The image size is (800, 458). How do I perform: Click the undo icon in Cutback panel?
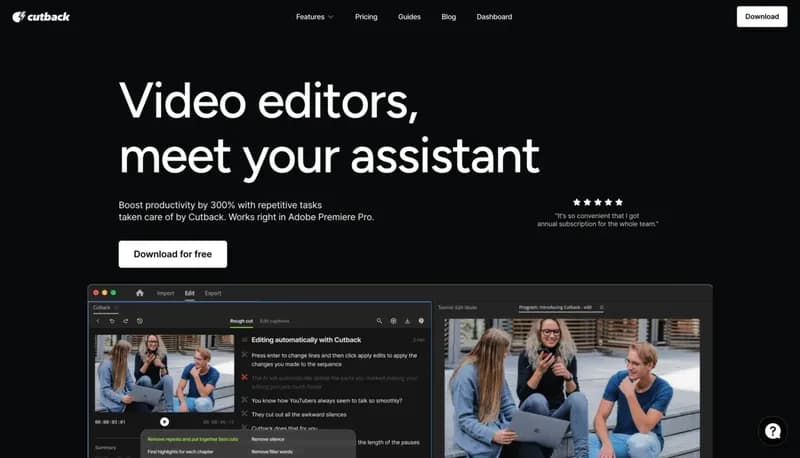pyautogui.click(x=112, y=321)
